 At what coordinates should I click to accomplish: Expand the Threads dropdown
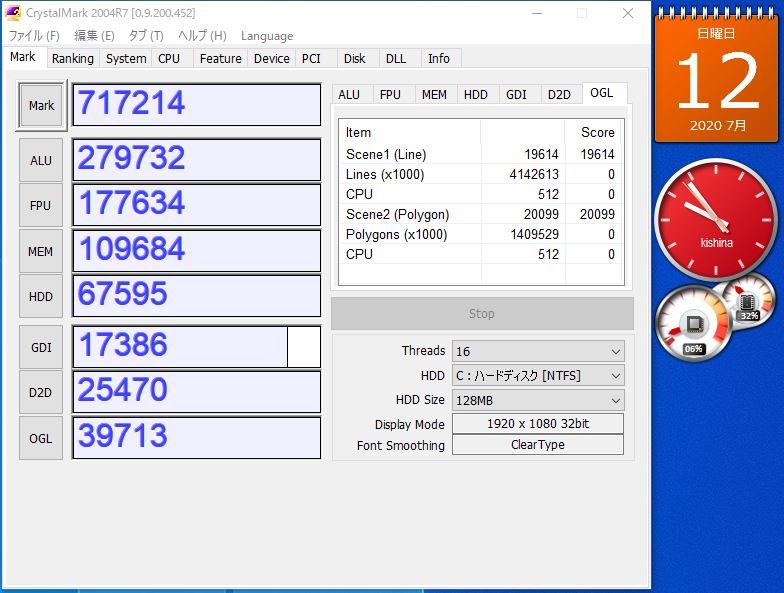[x=538, y=351]
